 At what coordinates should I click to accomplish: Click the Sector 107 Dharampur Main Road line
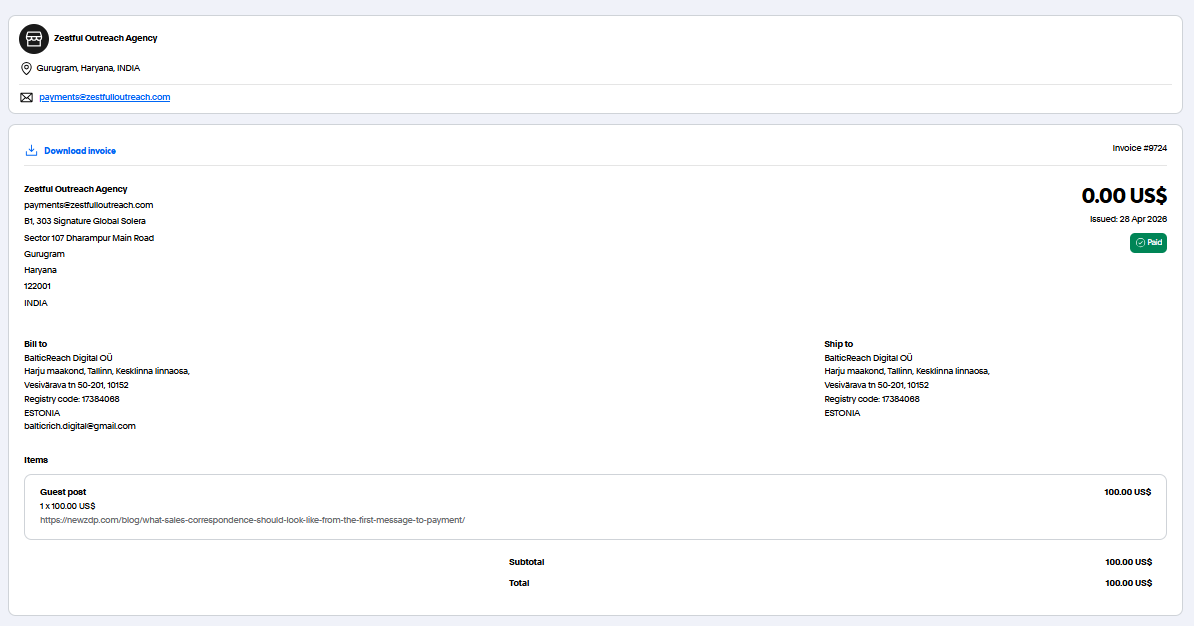(x=89, y=238)
